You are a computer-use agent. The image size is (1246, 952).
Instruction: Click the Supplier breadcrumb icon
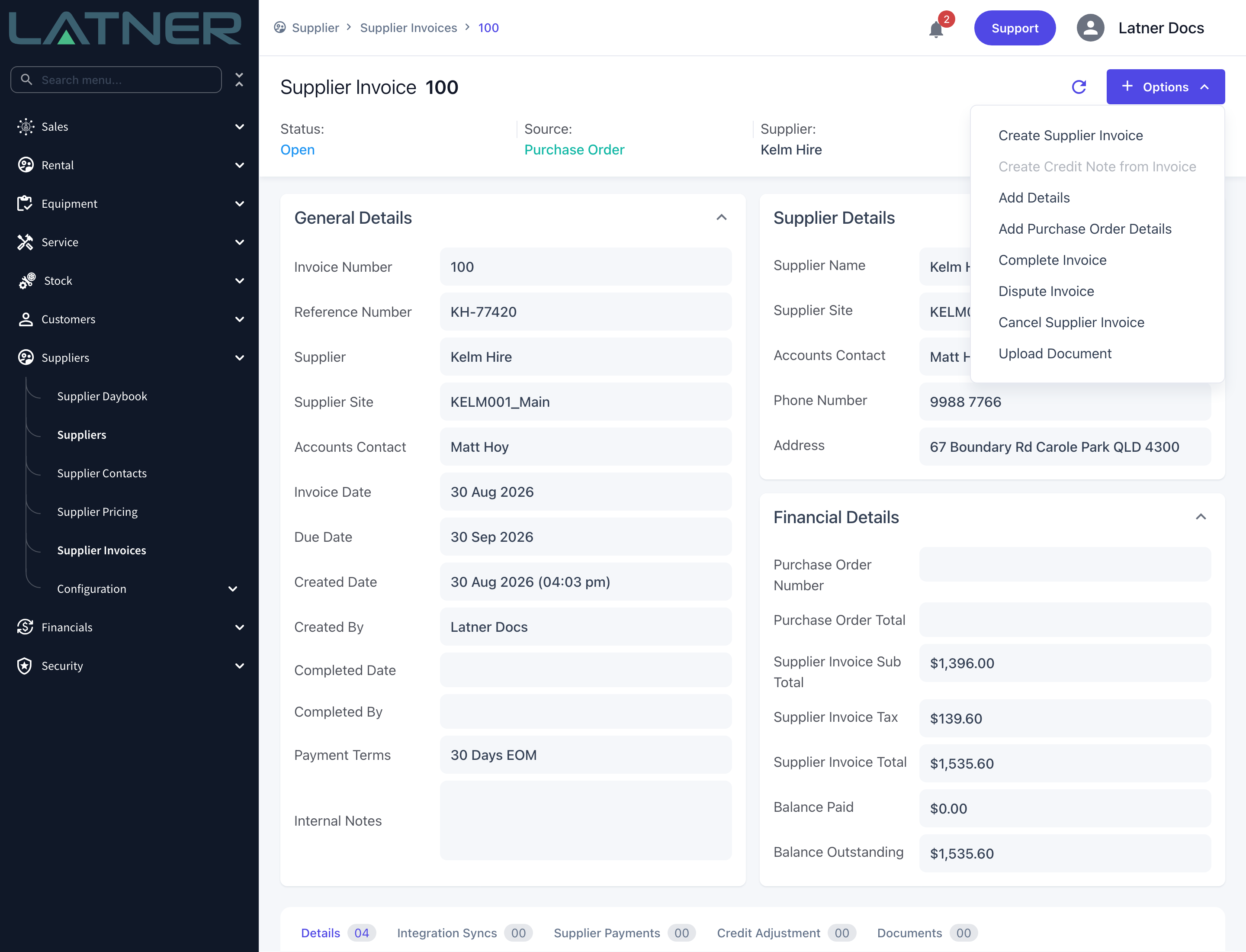(280, 27)
